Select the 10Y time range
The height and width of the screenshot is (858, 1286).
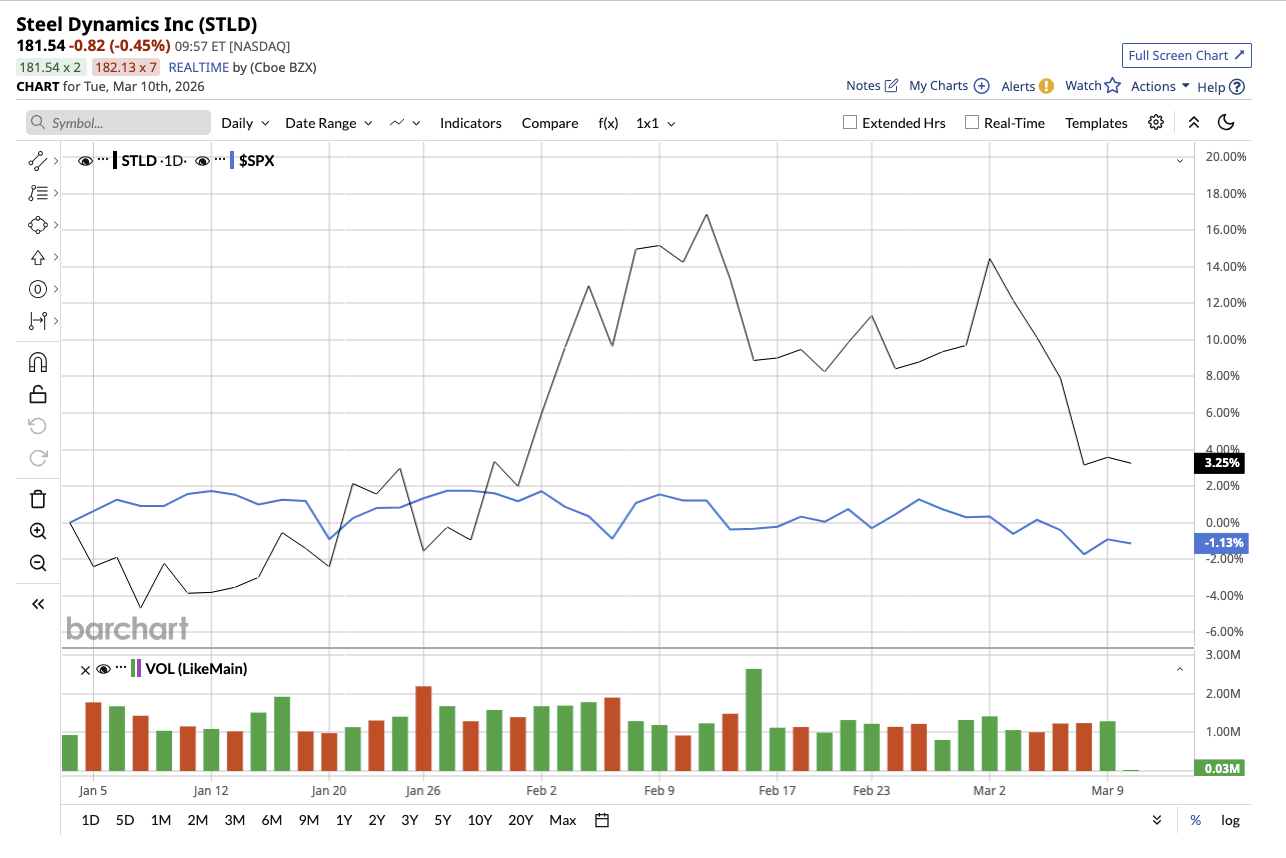480,820
